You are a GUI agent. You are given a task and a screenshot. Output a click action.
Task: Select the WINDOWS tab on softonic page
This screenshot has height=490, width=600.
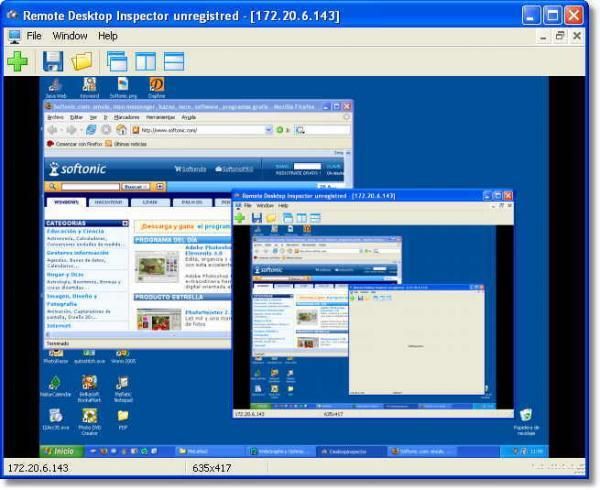coord(66,202)
